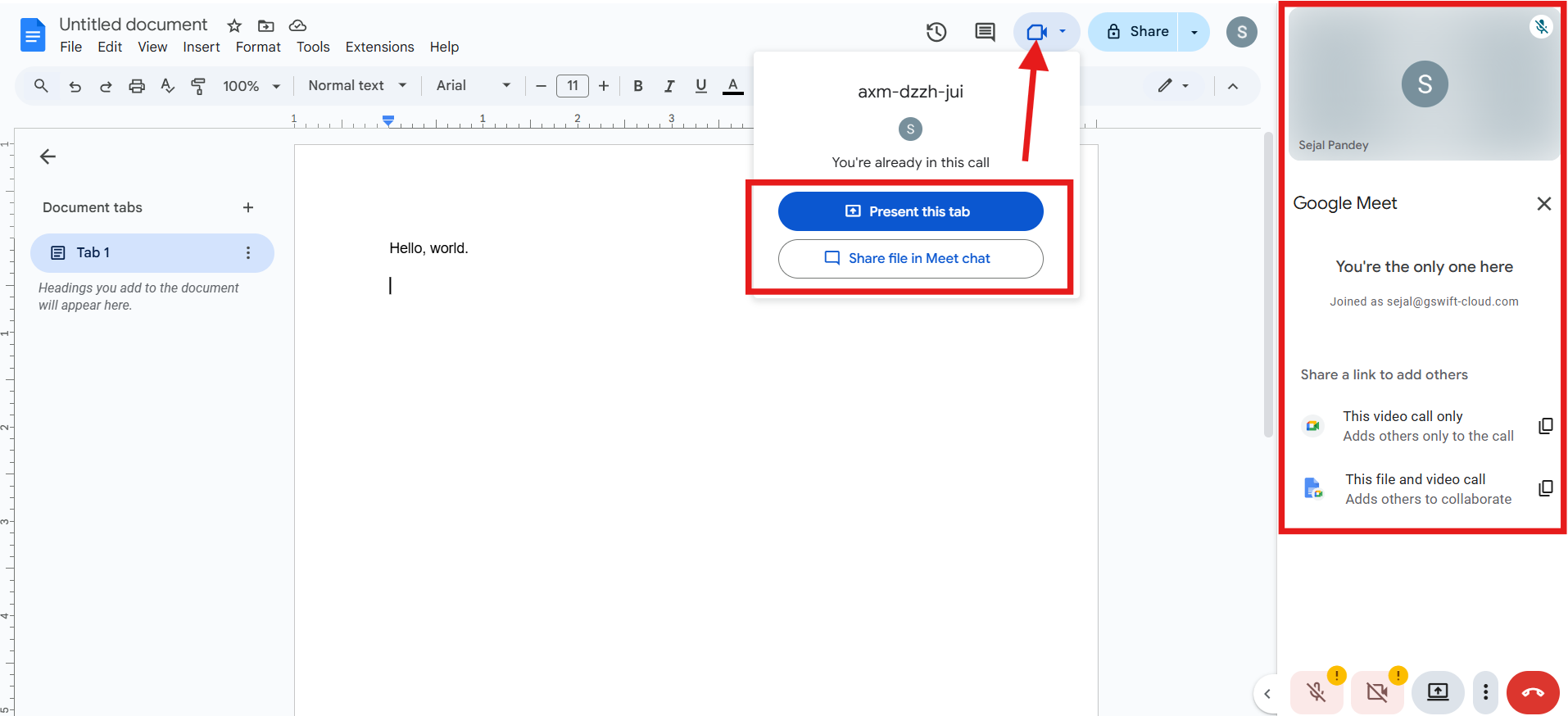Select Tab 1 in document tabs

pos(152,252)
